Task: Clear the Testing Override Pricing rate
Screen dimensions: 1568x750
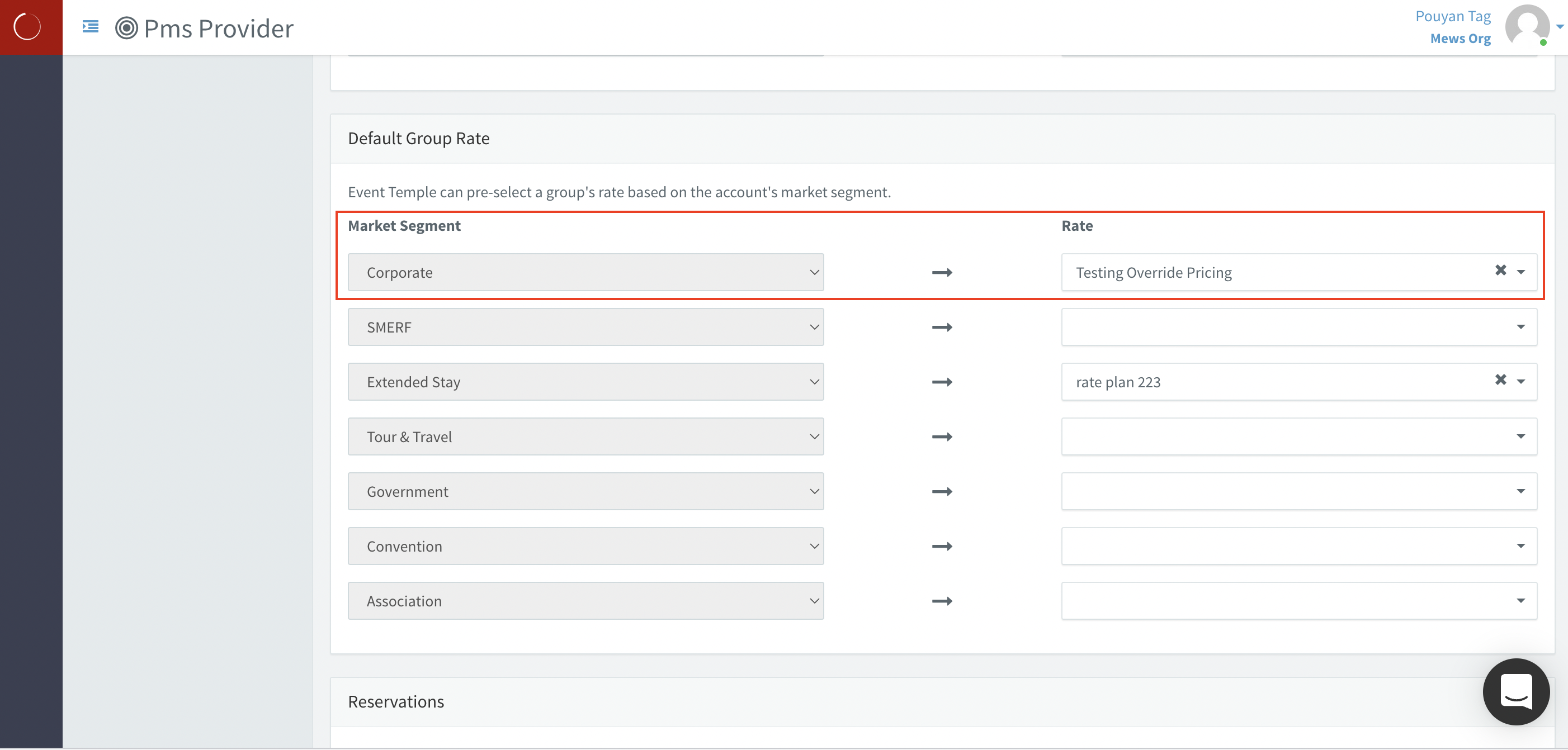Action: click(1500, 270)
